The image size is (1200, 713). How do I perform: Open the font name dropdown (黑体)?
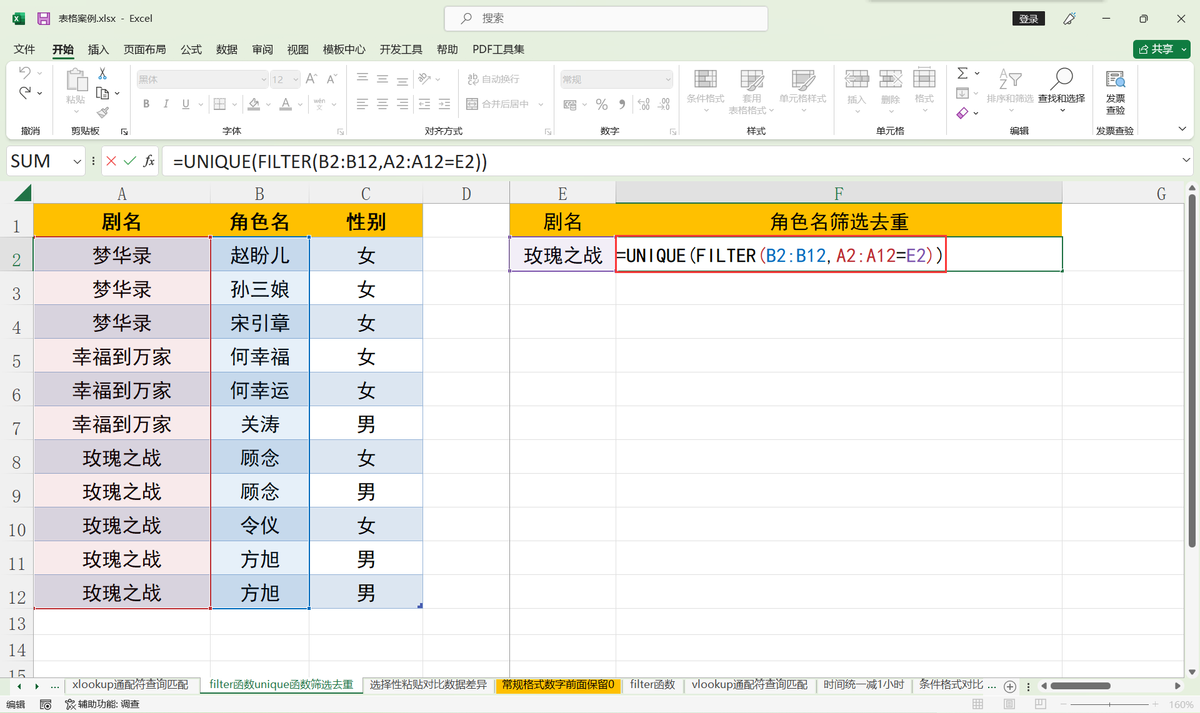263,79
